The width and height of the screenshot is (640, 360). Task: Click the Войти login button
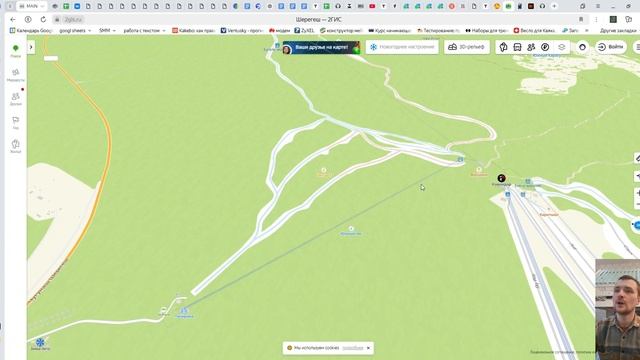[x=610, y=47]
